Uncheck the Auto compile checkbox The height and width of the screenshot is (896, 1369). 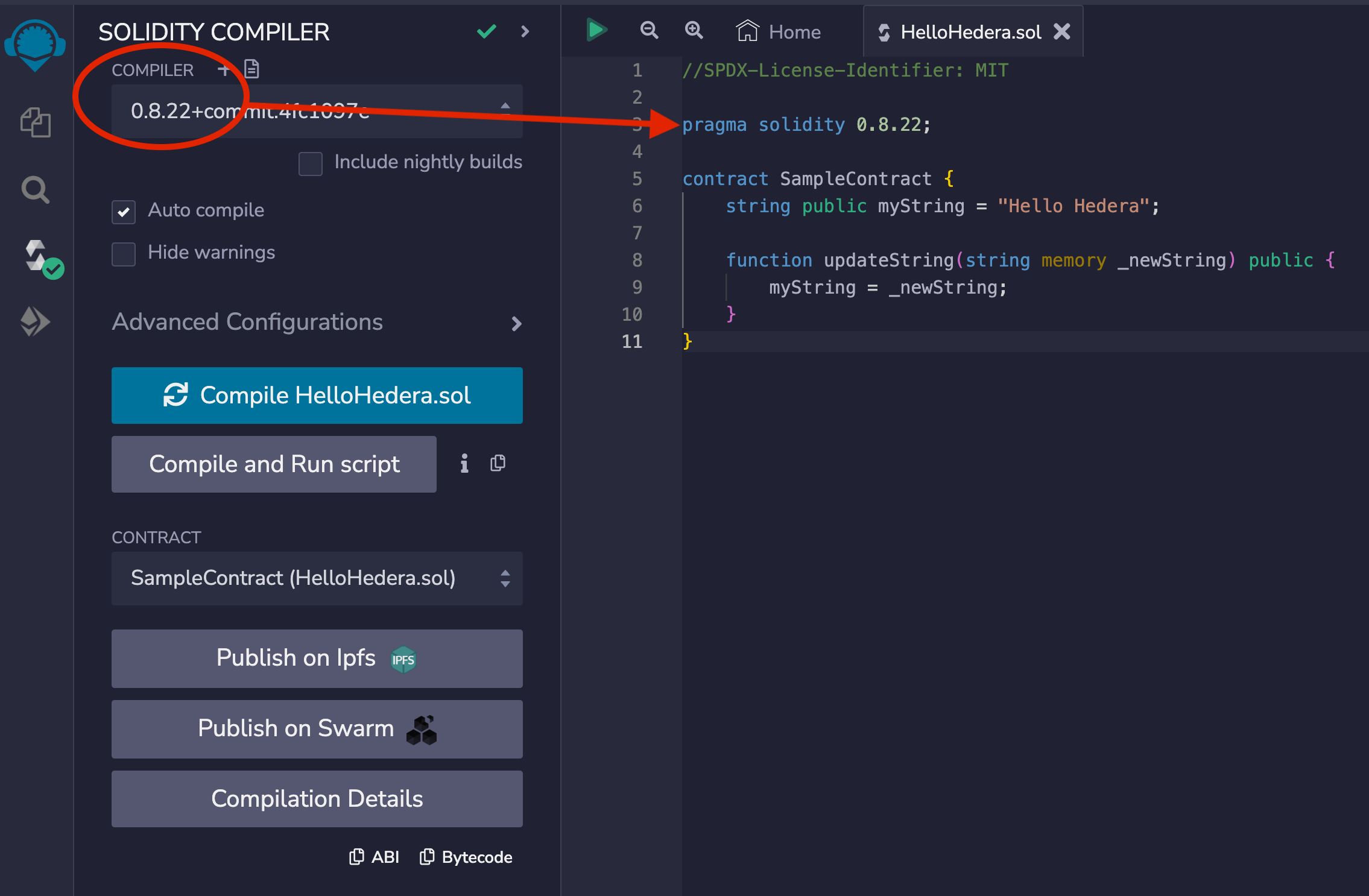[x=124, y=212]
